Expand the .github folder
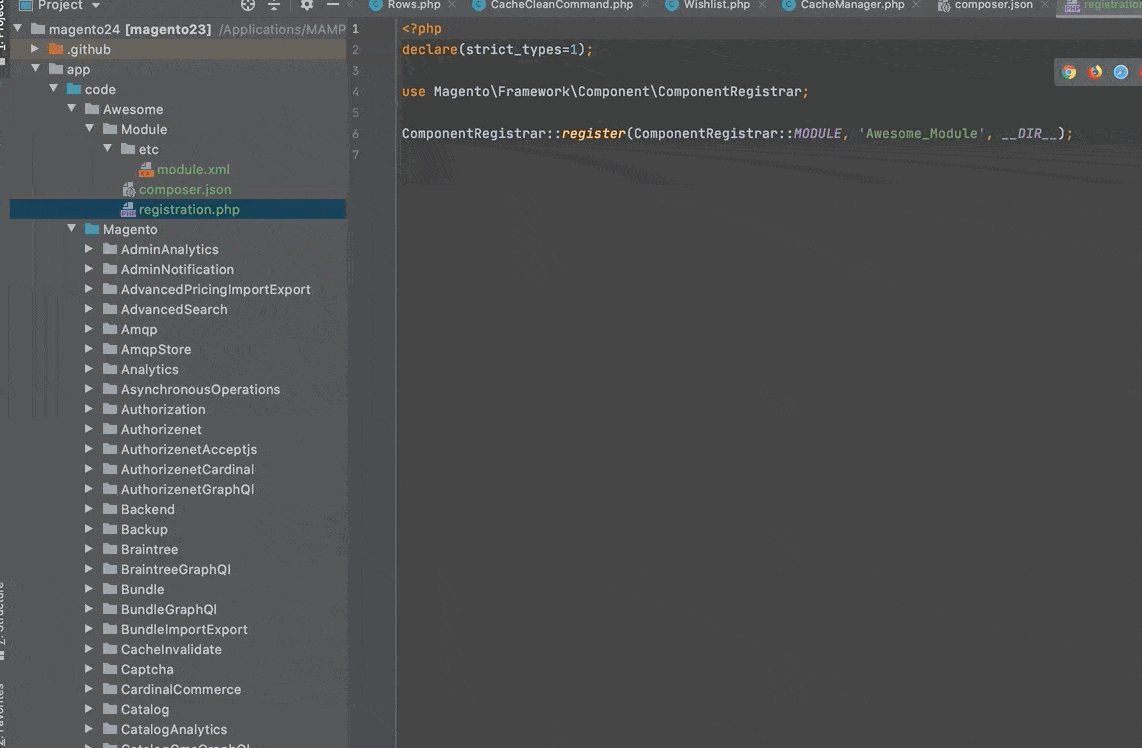Image resolution: width=1142 pixels, height=748 pixels. coord(36,49)
